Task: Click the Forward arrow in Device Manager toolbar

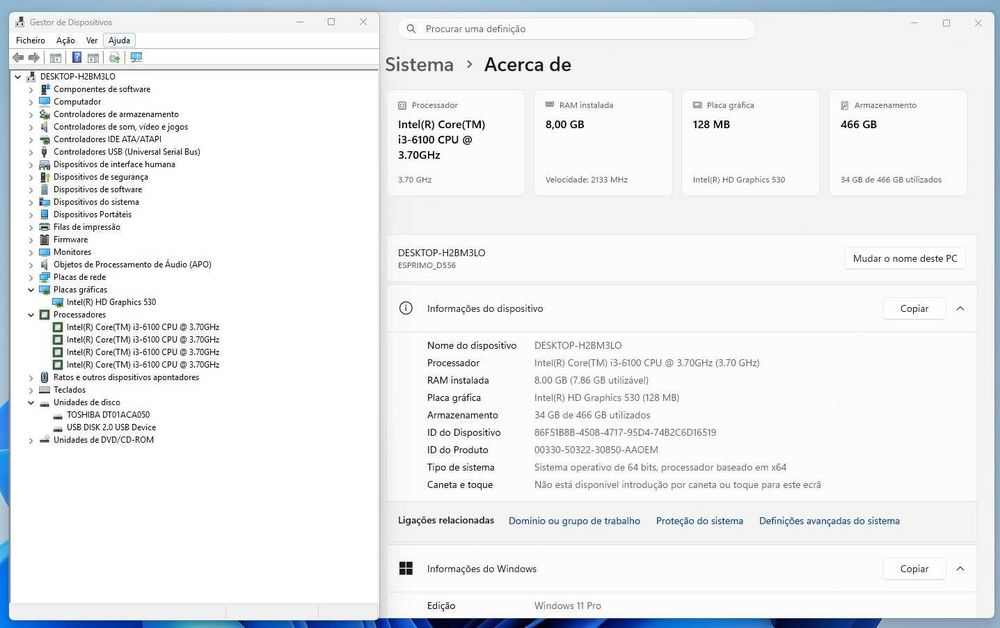Action: [x=34, y=58]
